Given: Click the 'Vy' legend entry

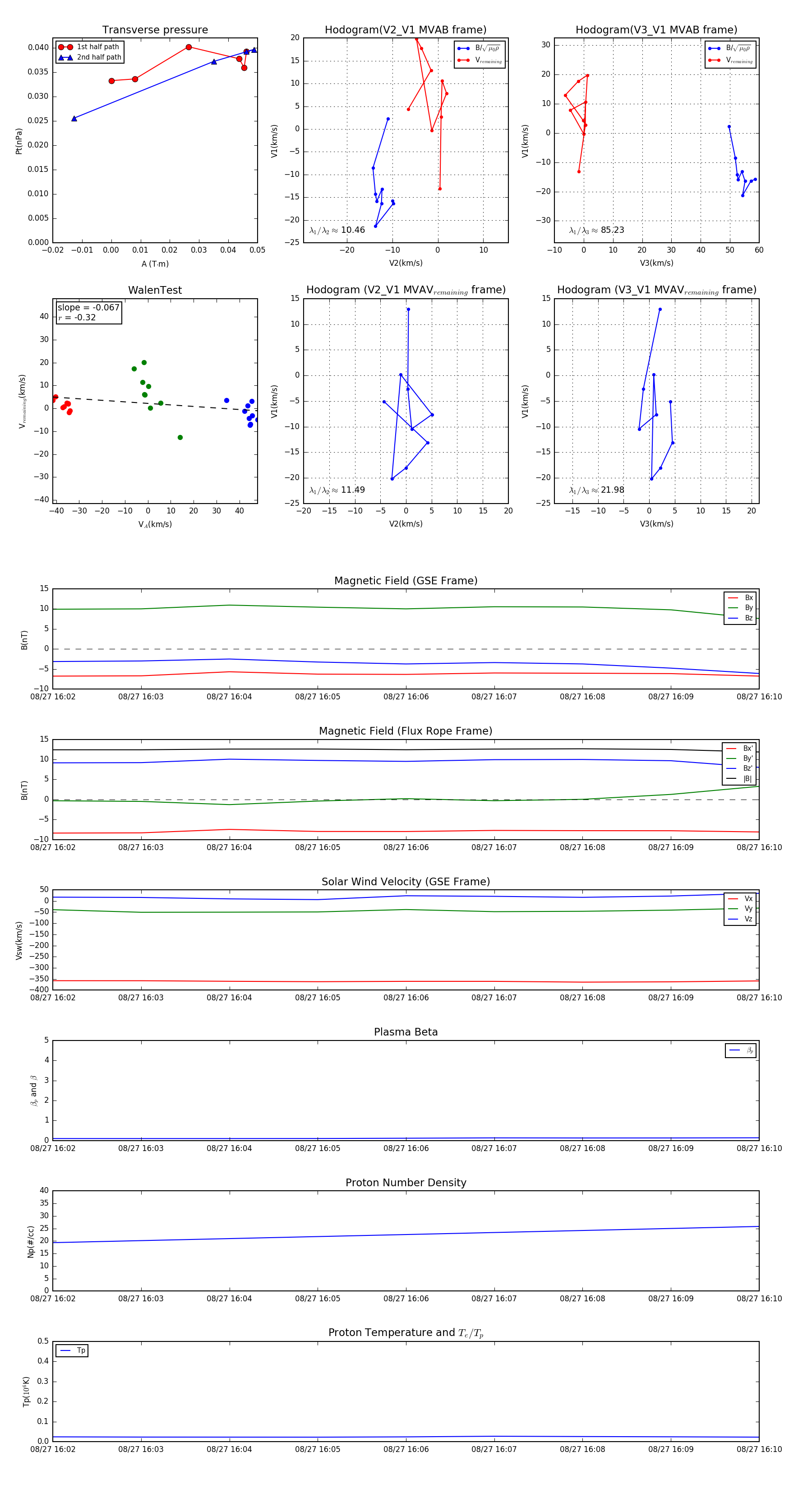Looking at the screenshot, I should (x=740, y=909).
